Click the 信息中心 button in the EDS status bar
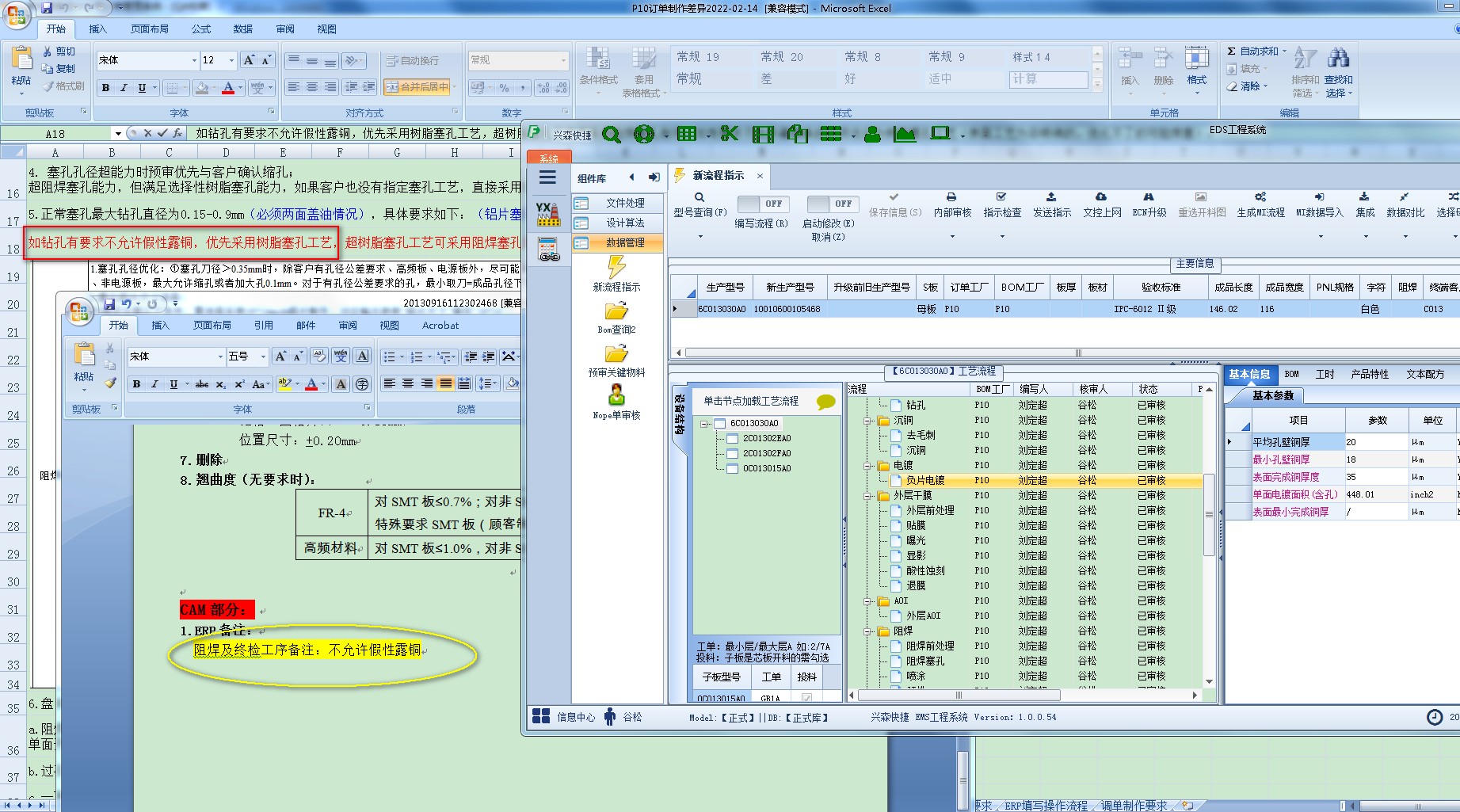1460x812 pixels. coord(564,717)
